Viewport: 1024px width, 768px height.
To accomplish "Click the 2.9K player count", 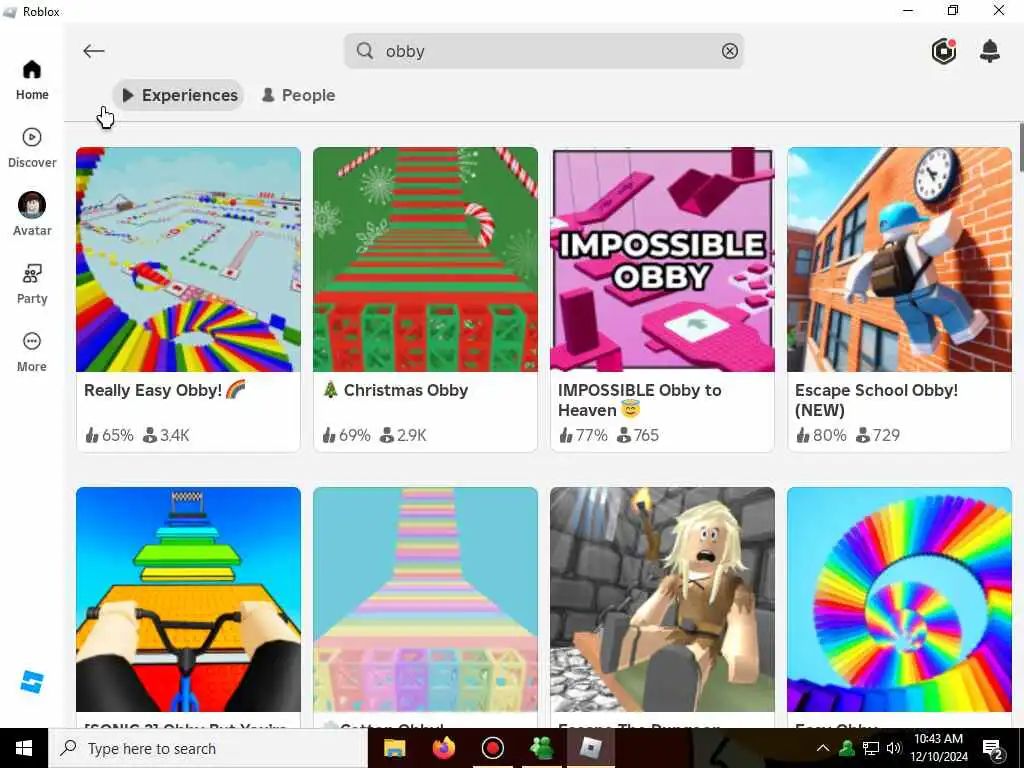I will pyautogui.click(x=404, y=435).
